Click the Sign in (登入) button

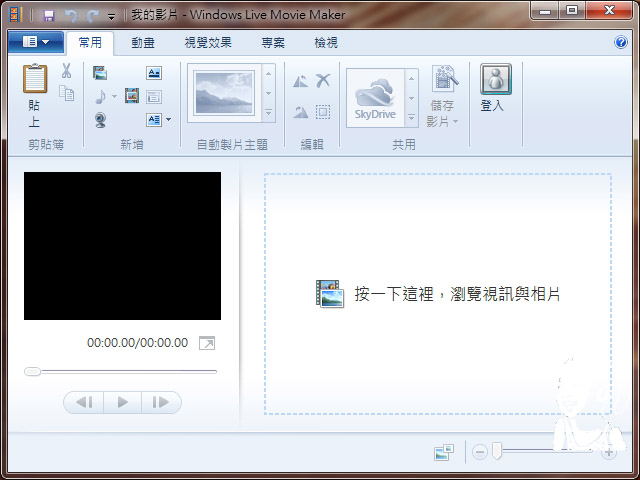coord(495,88)
